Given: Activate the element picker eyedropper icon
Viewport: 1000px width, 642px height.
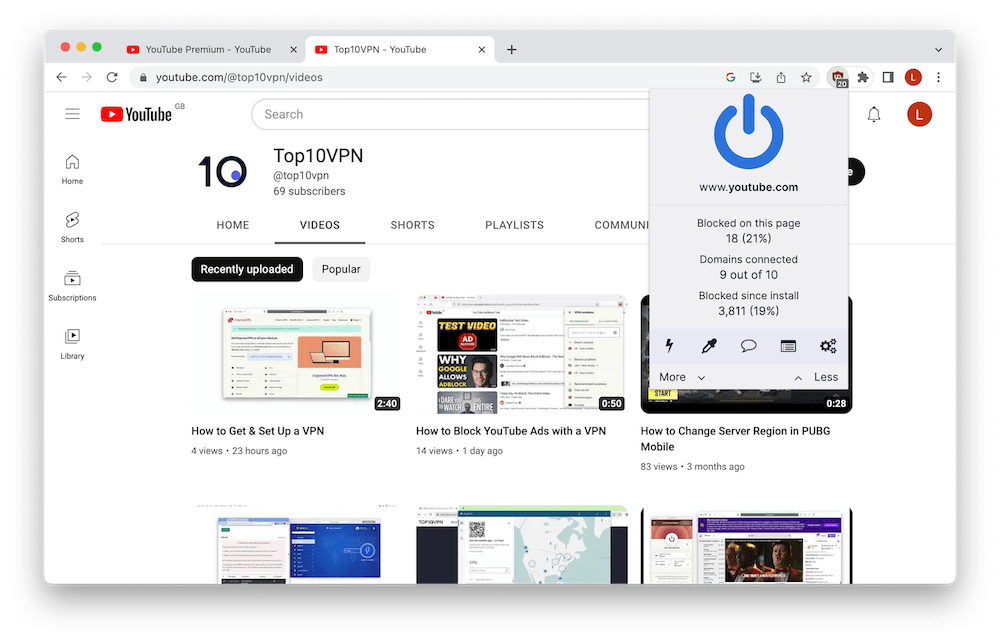Looking at the screenshot, I should point(709,346).
